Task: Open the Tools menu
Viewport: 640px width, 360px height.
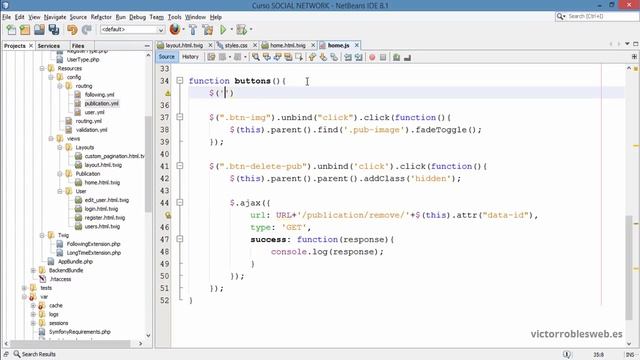Action: (x=174, y=17)
